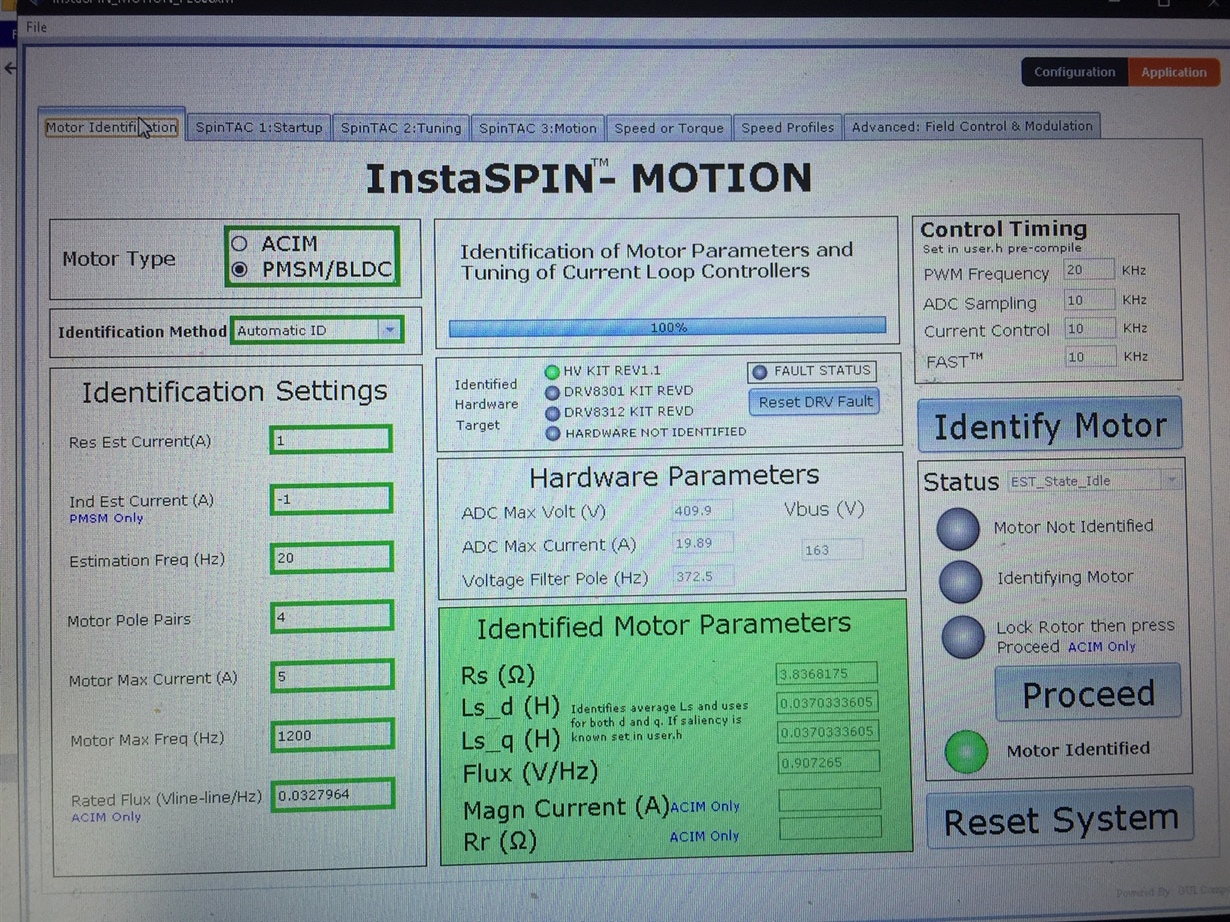The image size is (1230, 922).
Task: Click the InstaSPIN-MOTION title text
Action: point(588,179)
